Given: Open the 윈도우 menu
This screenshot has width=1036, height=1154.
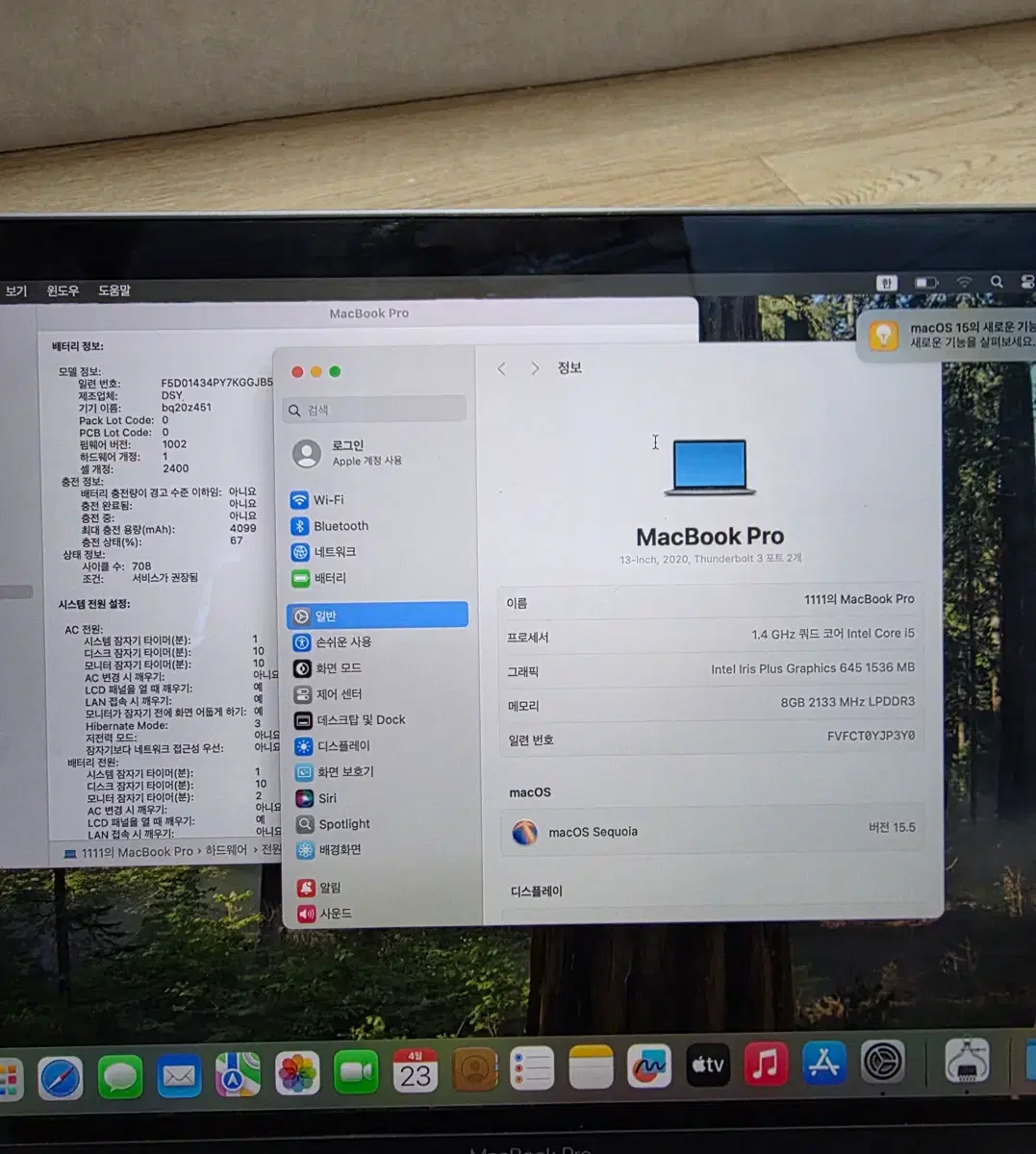Looking at the screenshot, I should (x=63, y=290).
